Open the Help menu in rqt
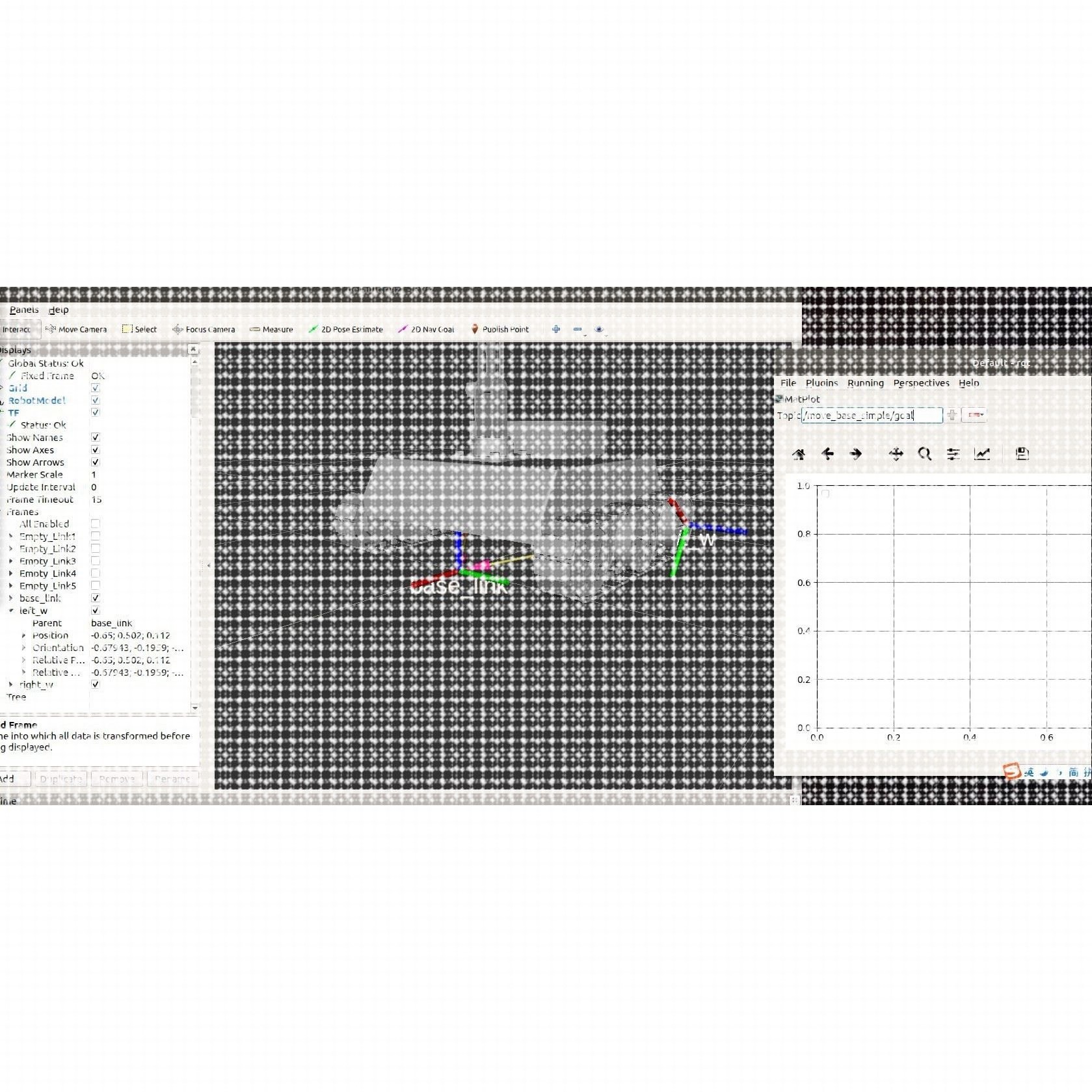This screenshot has width=1092, height=1092. click(969, 383)
